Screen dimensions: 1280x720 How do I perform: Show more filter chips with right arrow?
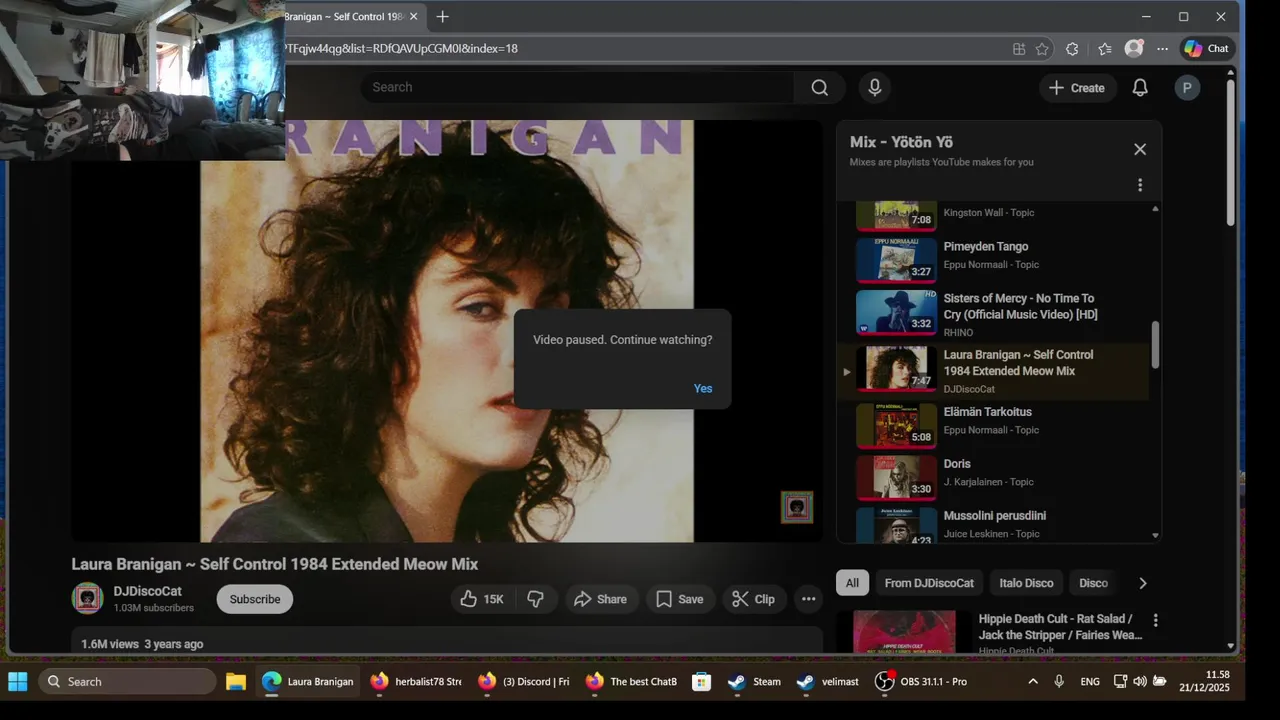pos(1143,583)
